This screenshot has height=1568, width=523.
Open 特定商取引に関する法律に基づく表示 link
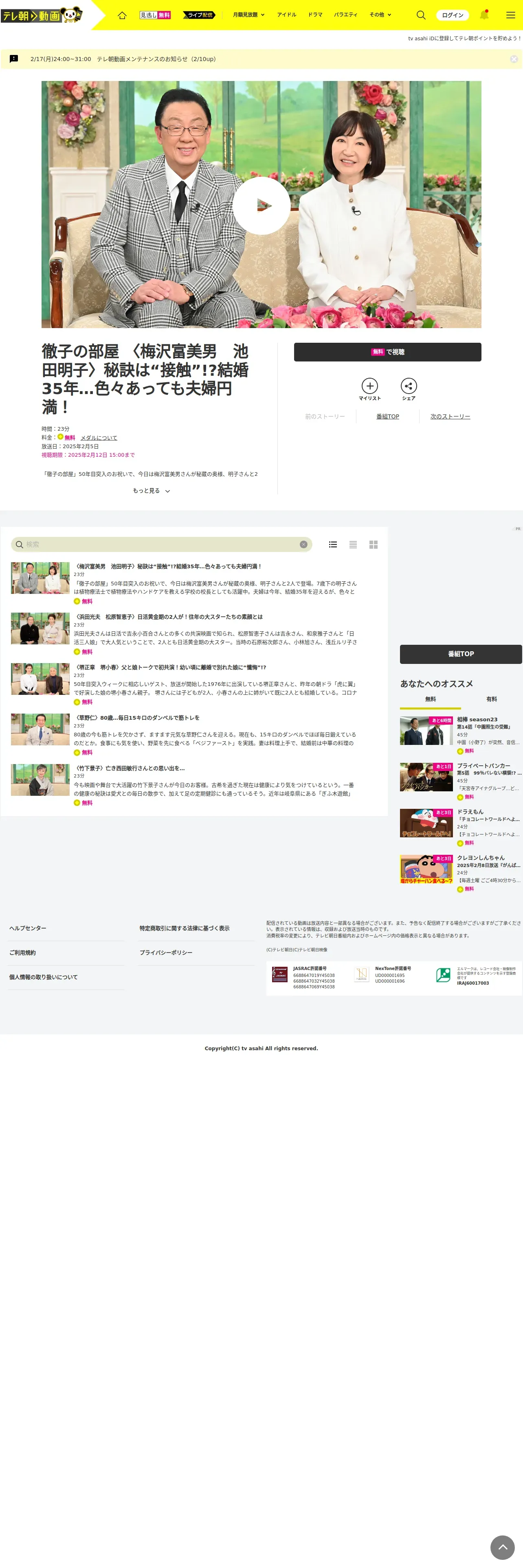185,928
